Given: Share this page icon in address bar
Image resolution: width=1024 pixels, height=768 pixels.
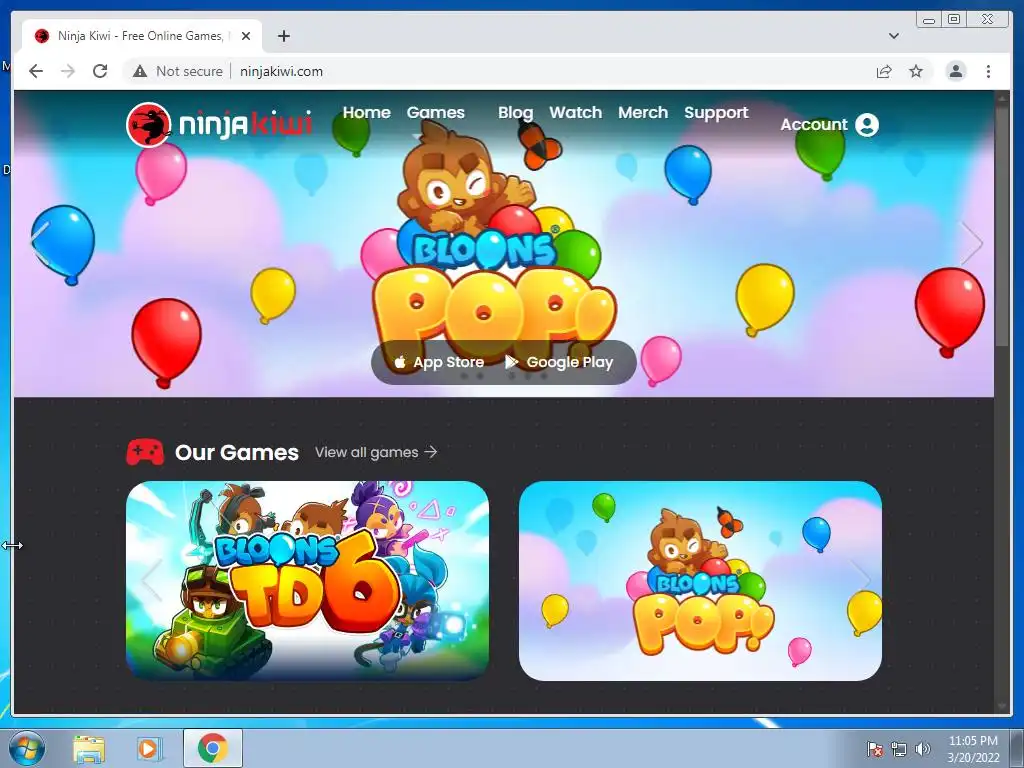Looking at the screenshot, I should 884,71.
